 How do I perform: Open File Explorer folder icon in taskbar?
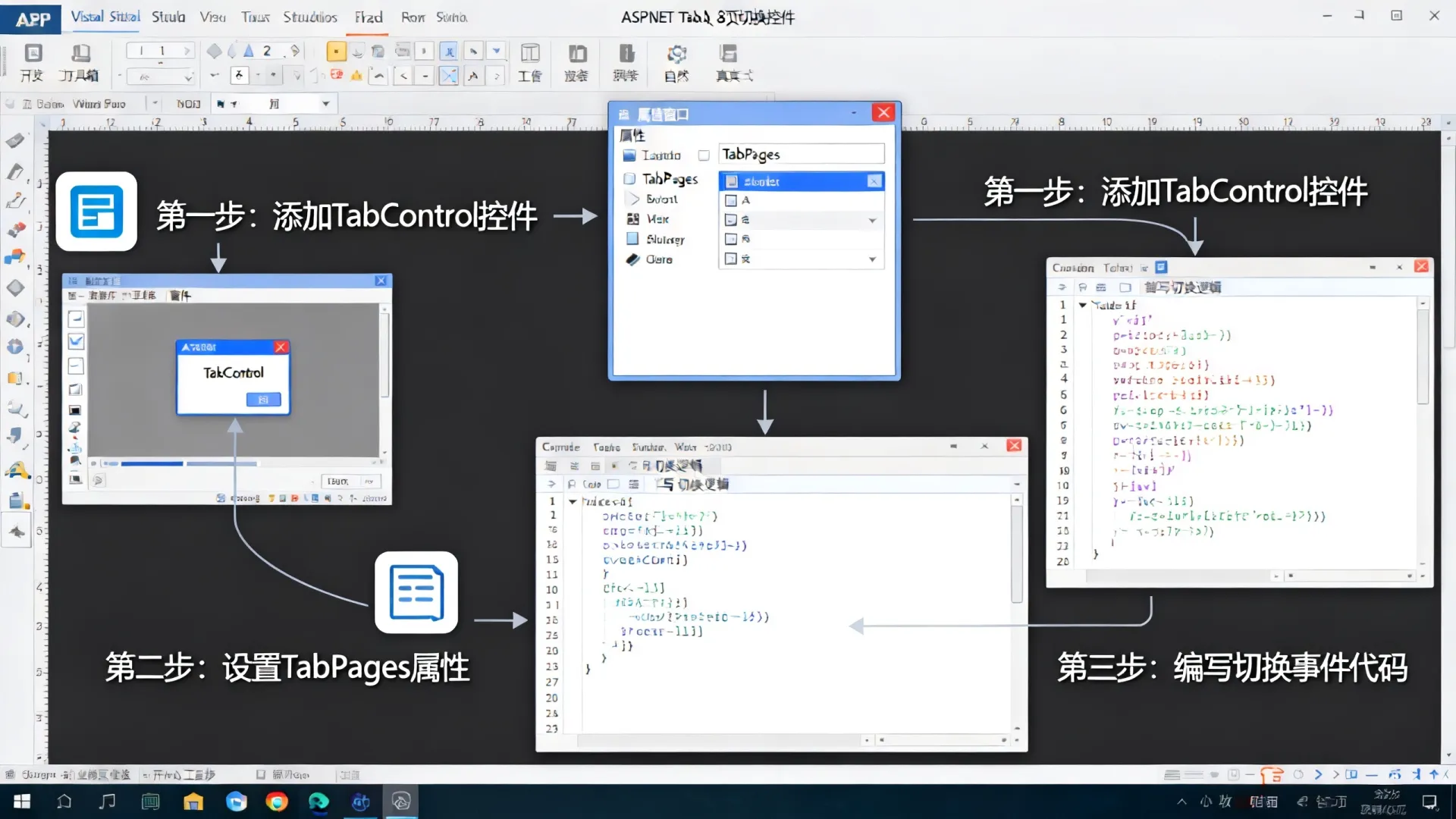[x=193, y=802]
